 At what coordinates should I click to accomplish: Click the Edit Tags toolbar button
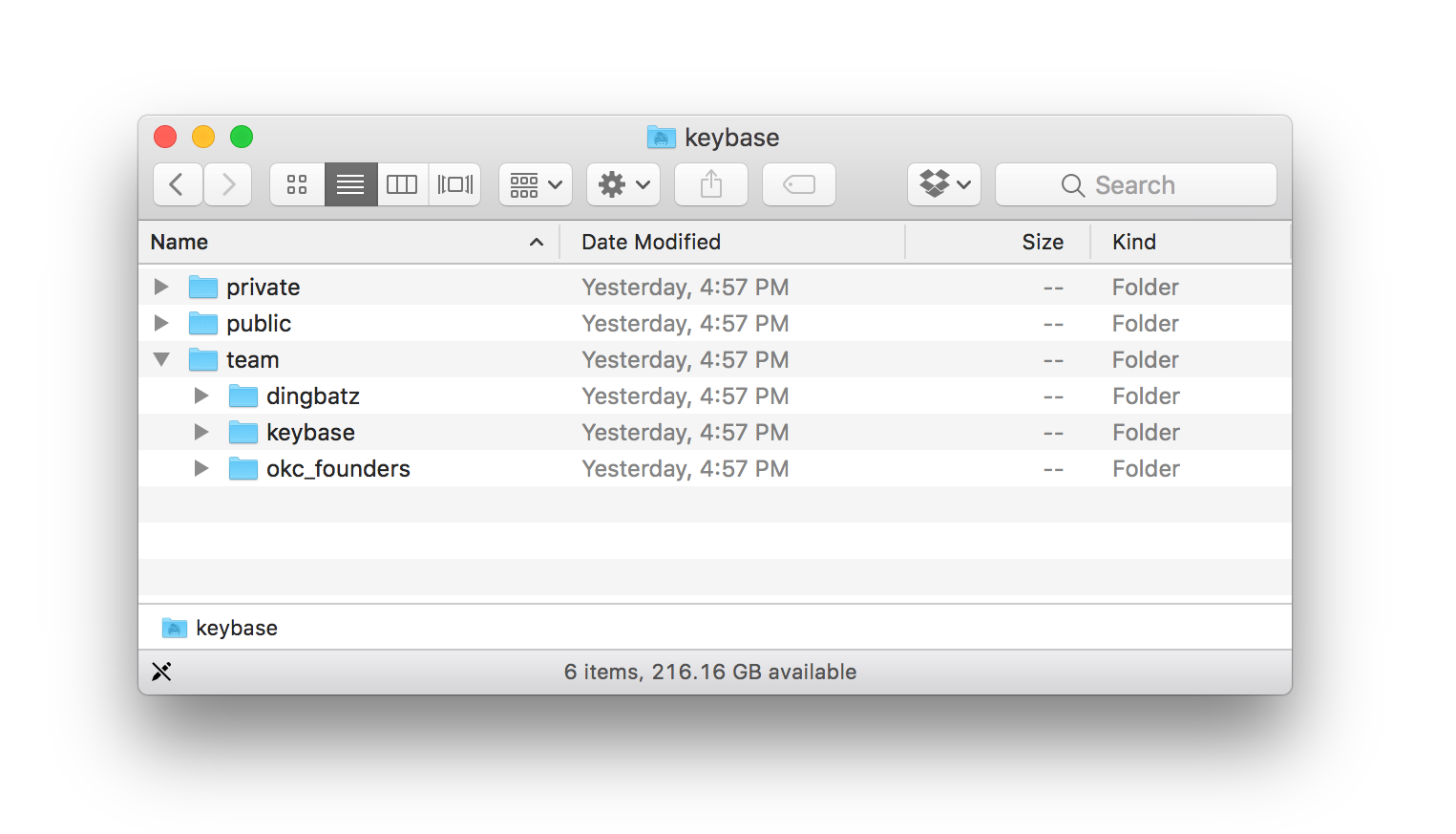point(799,184)
